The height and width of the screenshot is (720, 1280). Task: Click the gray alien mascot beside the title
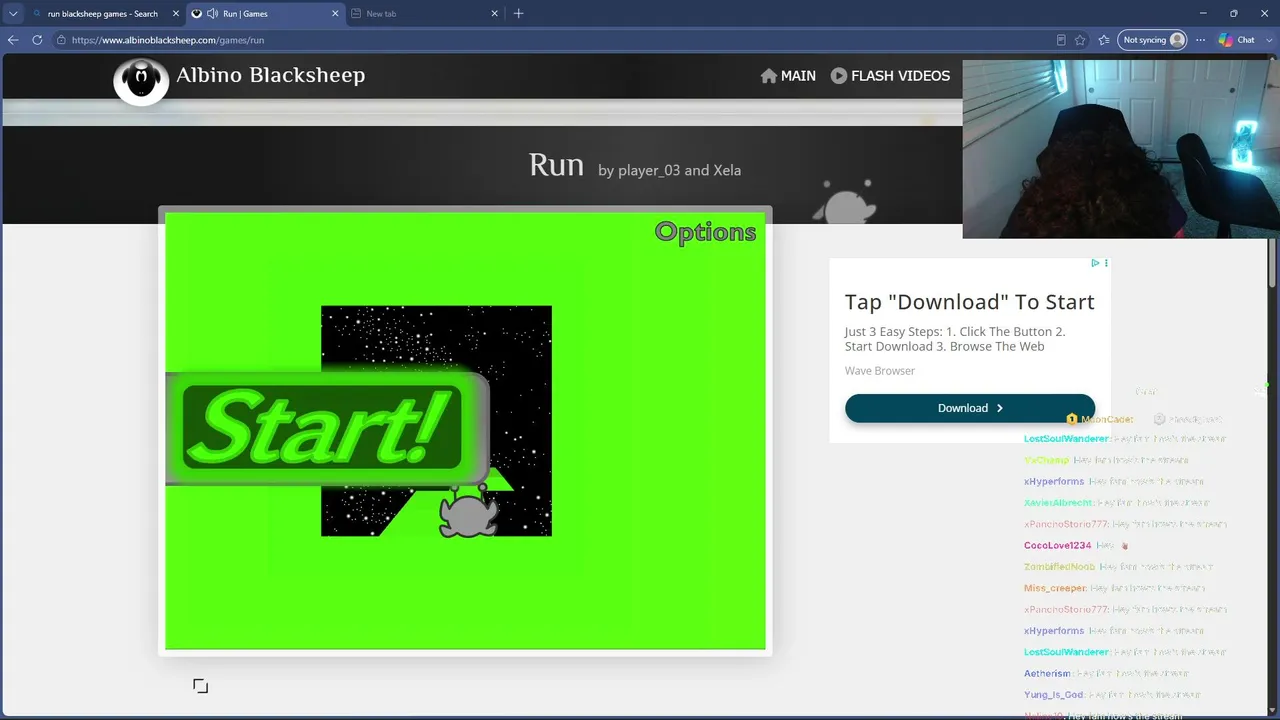click(x=845, y=202)
